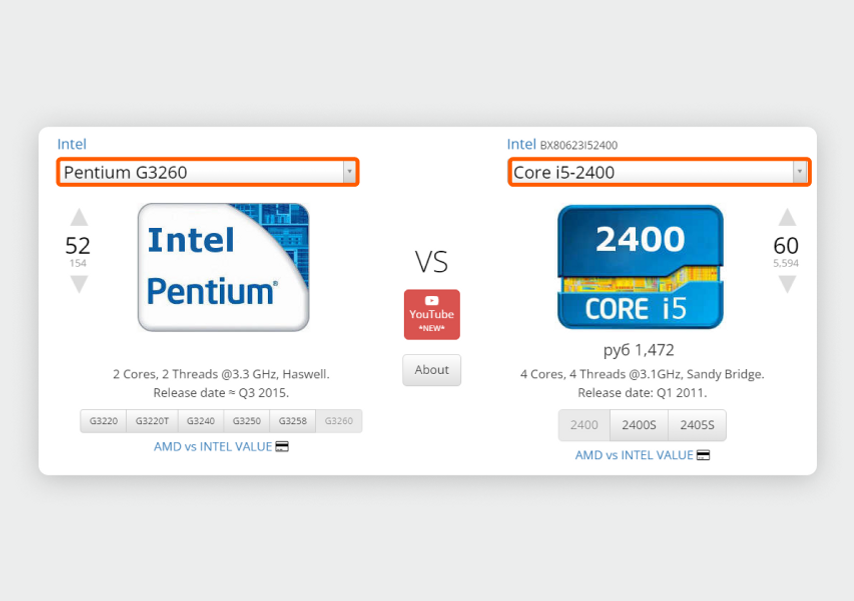Screen dimensions: 854x601
Task: Click the About button
Action: click(432, 370)
